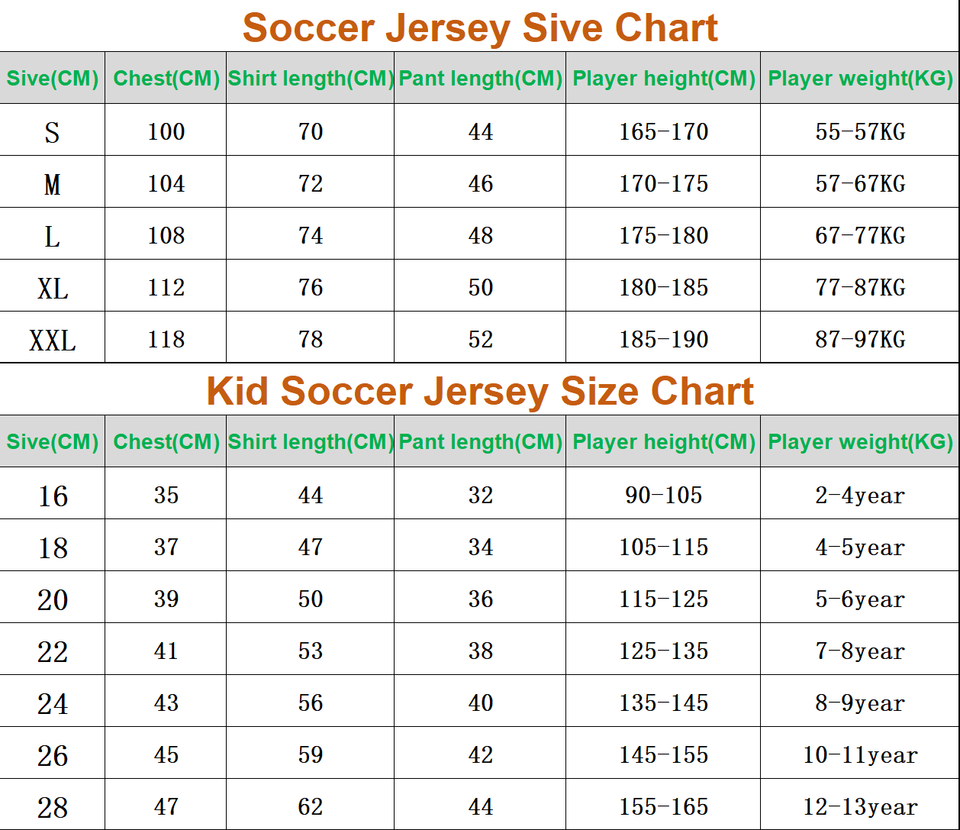Click kid size 16 cell

pyautogui.click(x=52, y=496)
